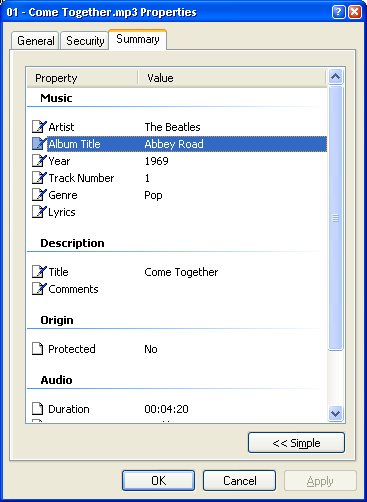Image resolution: width=367 pixels, height=502 pixels.
Task: Collapse to Simple view
Action: click(x=296, y=443)
